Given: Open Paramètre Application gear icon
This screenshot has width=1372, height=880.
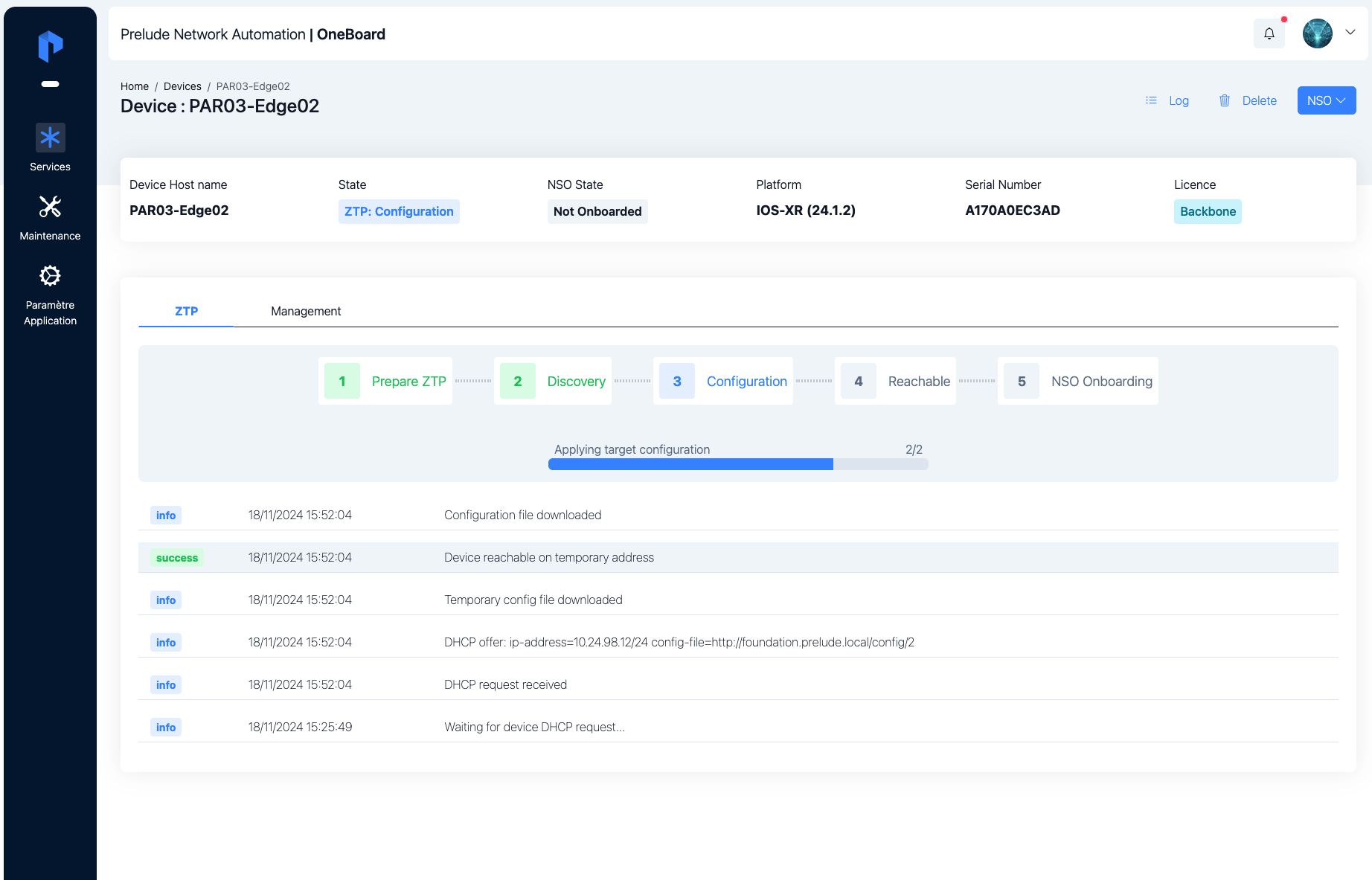Looking at the screenshot, I should [x=50, y=276].
